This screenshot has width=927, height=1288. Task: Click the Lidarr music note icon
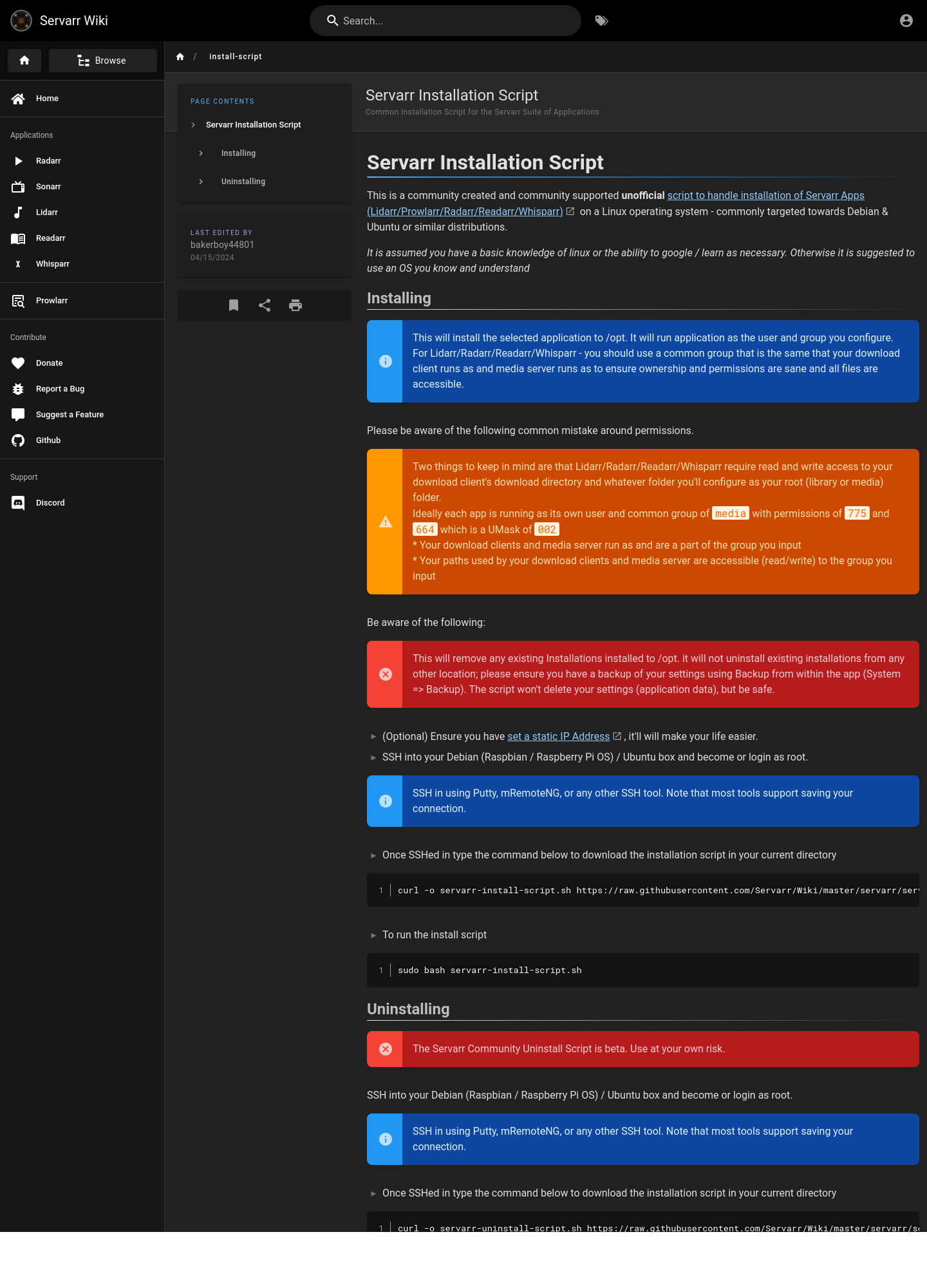[18, 213]
